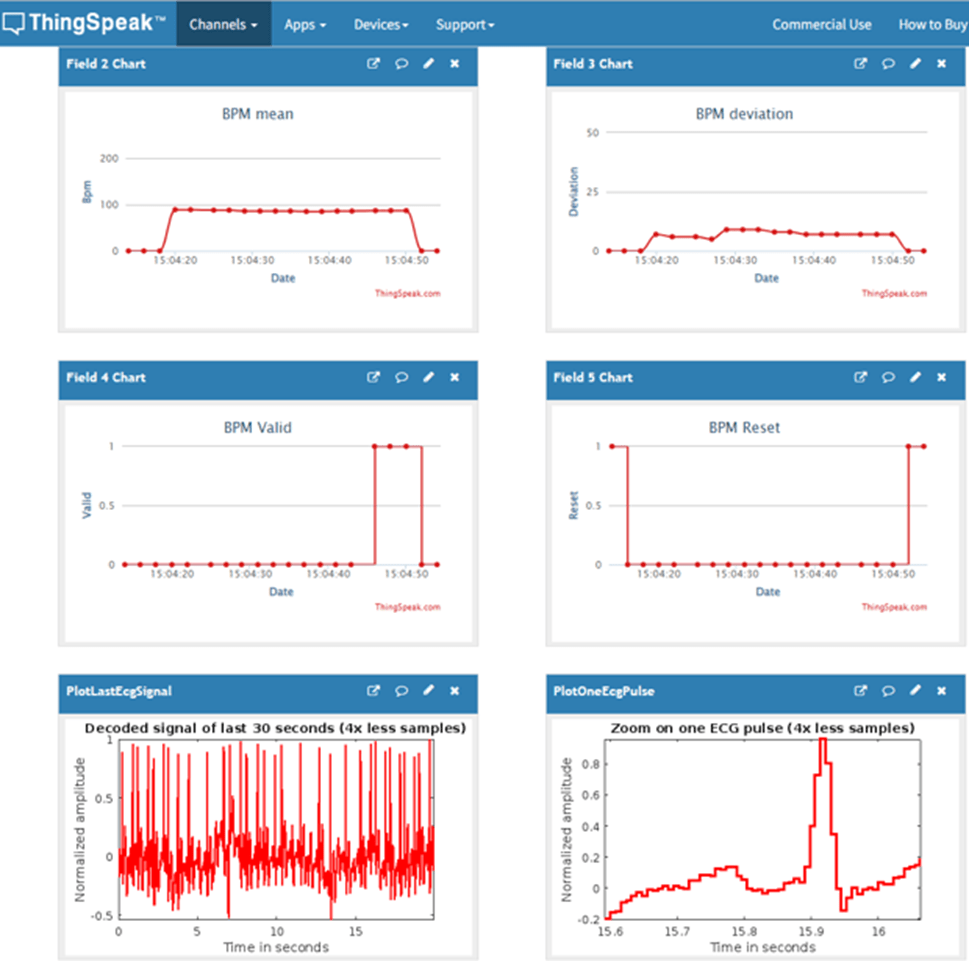969x961 pixels.
Task: Open Field 5 Chart in new window
Action: tap(860, 378)
